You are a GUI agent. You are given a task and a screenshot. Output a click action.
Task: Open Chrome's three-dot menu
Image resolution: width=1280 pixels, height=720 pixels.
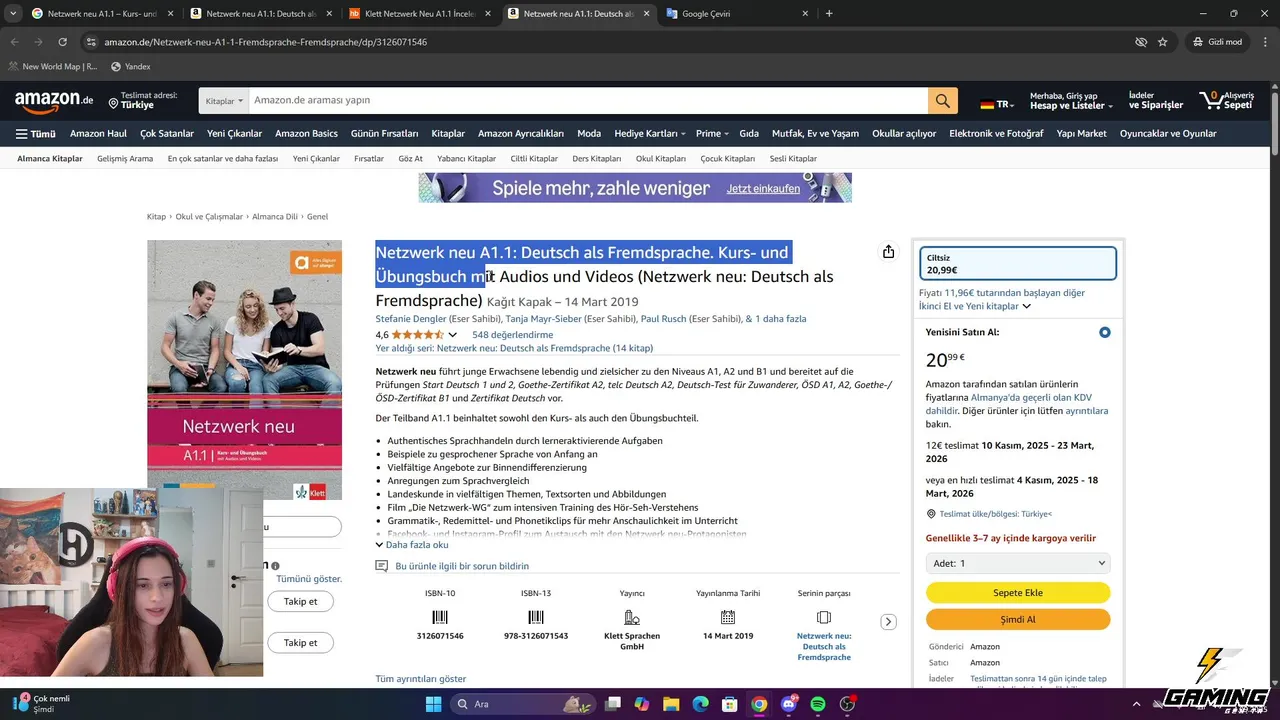coord(1263,42)
